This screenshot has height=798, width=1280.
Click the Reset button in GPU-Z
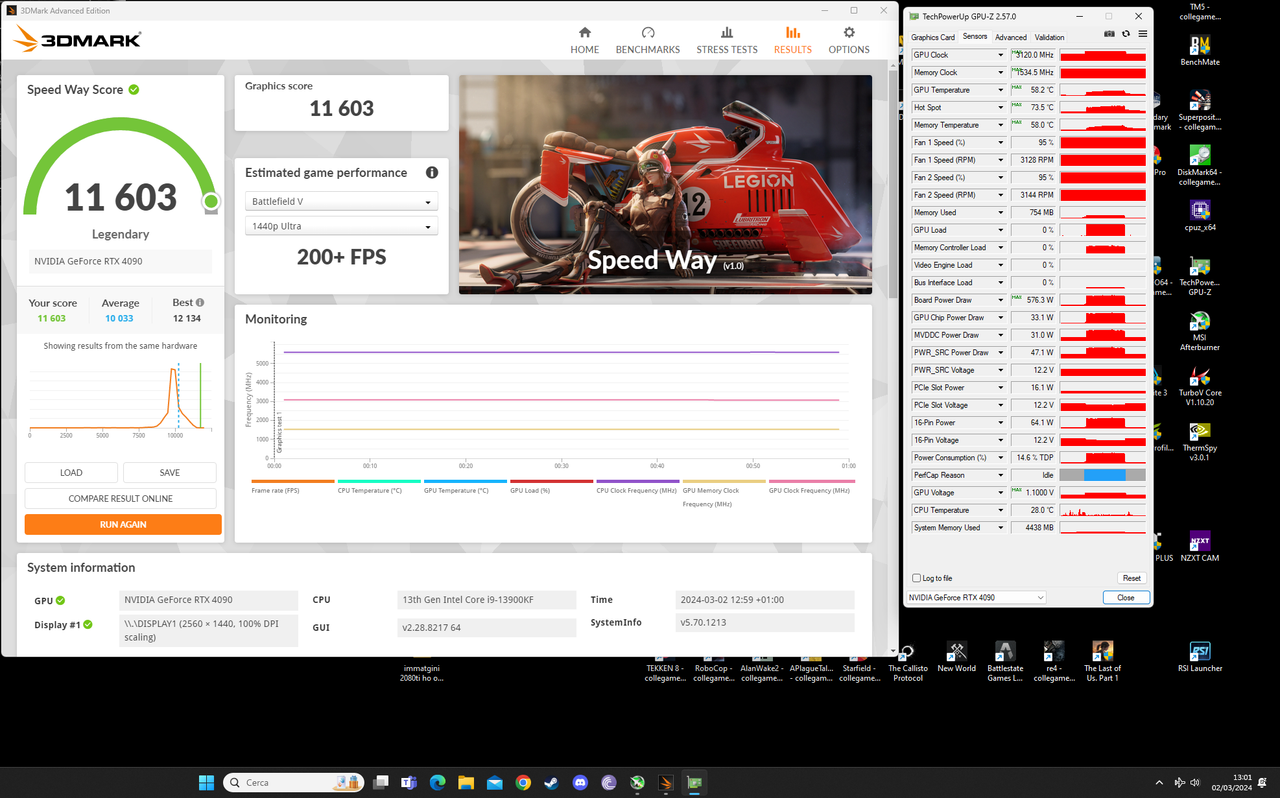pyautogui.click(x=1131, y=578)
